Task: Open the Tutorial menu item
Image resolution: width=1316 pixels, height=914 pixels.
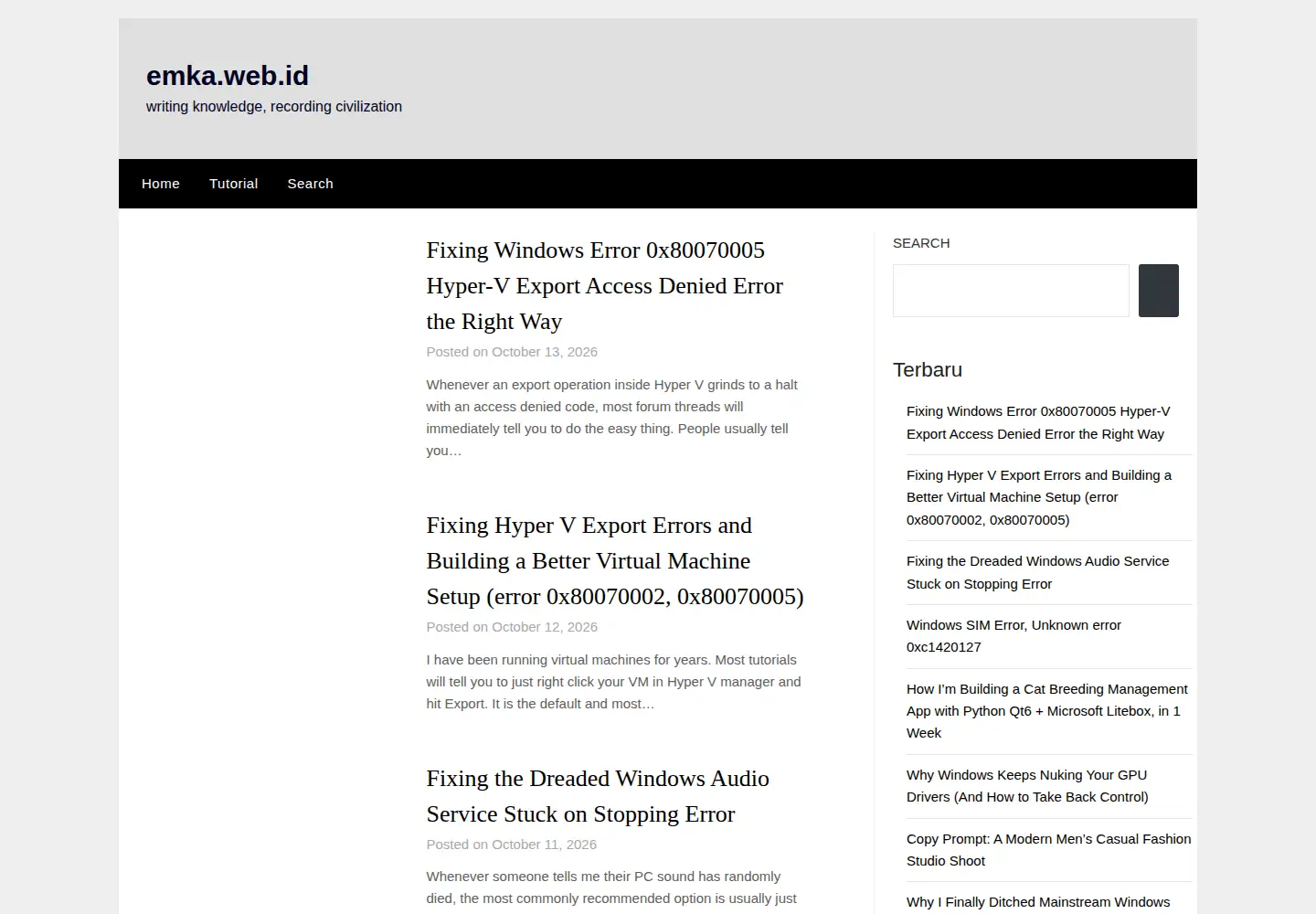Action: (234, 184)
